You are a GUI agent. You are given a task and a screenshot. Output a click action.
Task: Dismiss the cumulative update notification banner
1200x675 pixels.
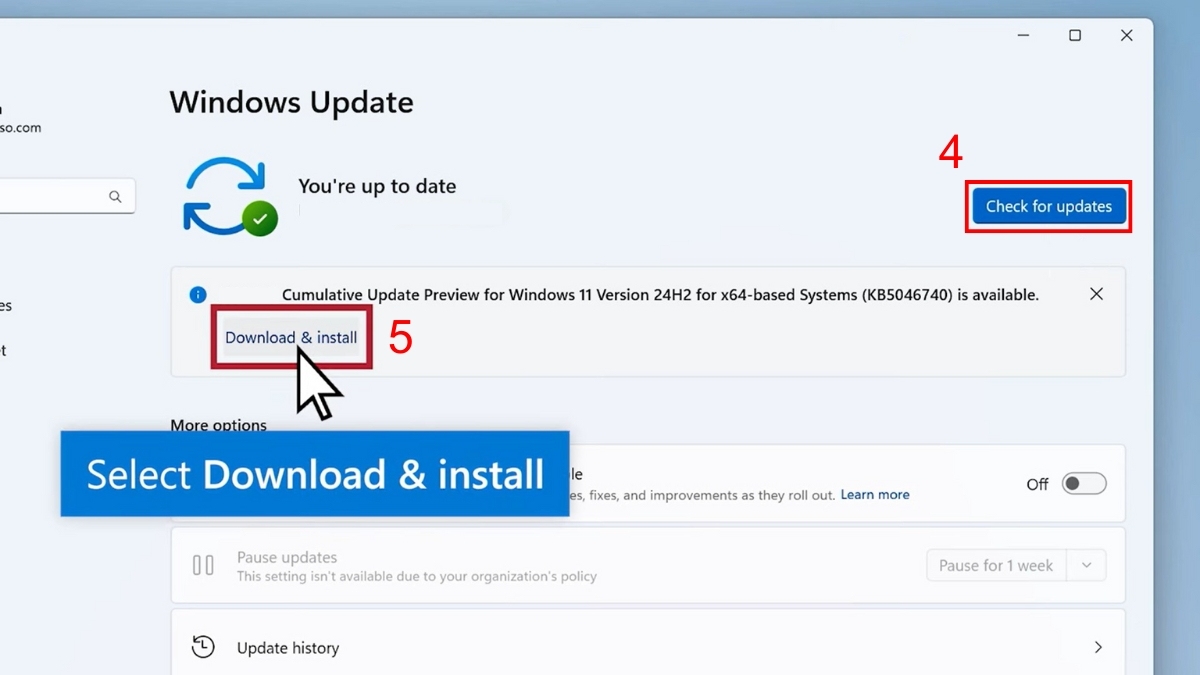click(1096, 294)
